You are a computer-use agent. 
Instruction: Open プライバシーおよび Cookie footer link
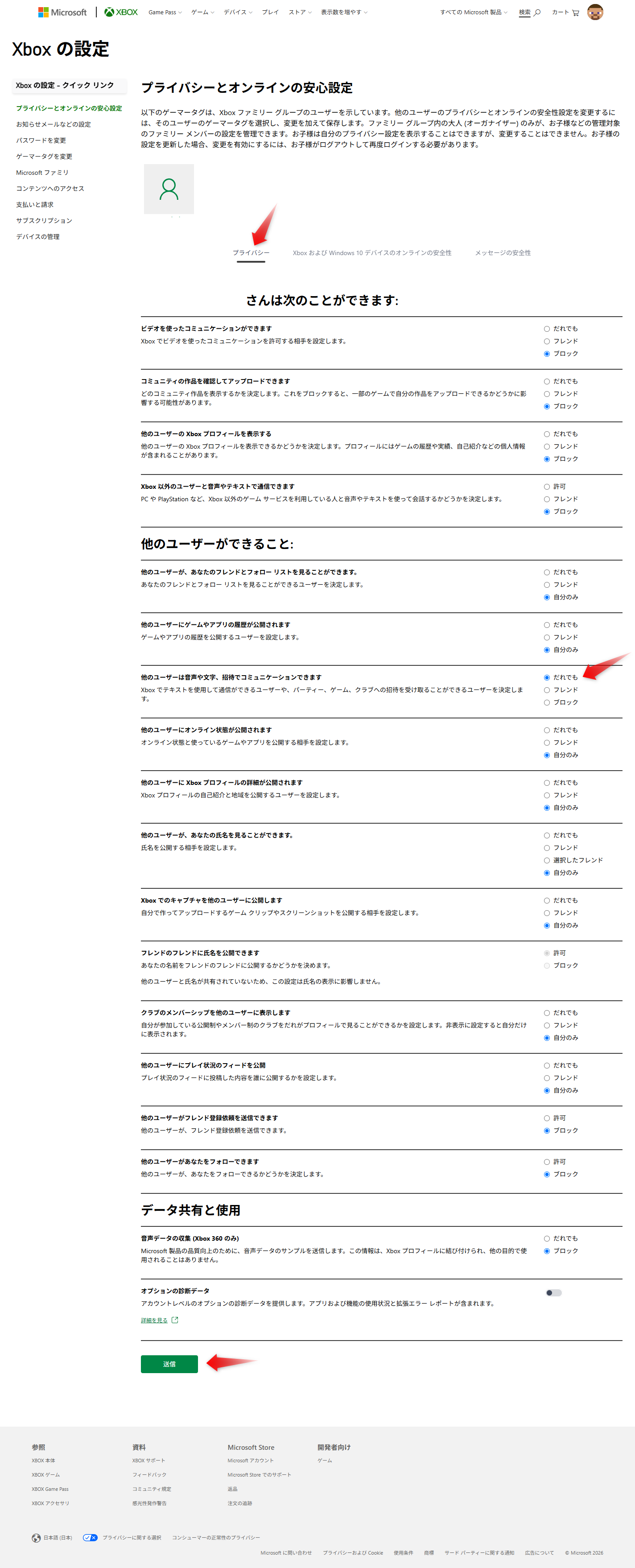(353, 1553)
